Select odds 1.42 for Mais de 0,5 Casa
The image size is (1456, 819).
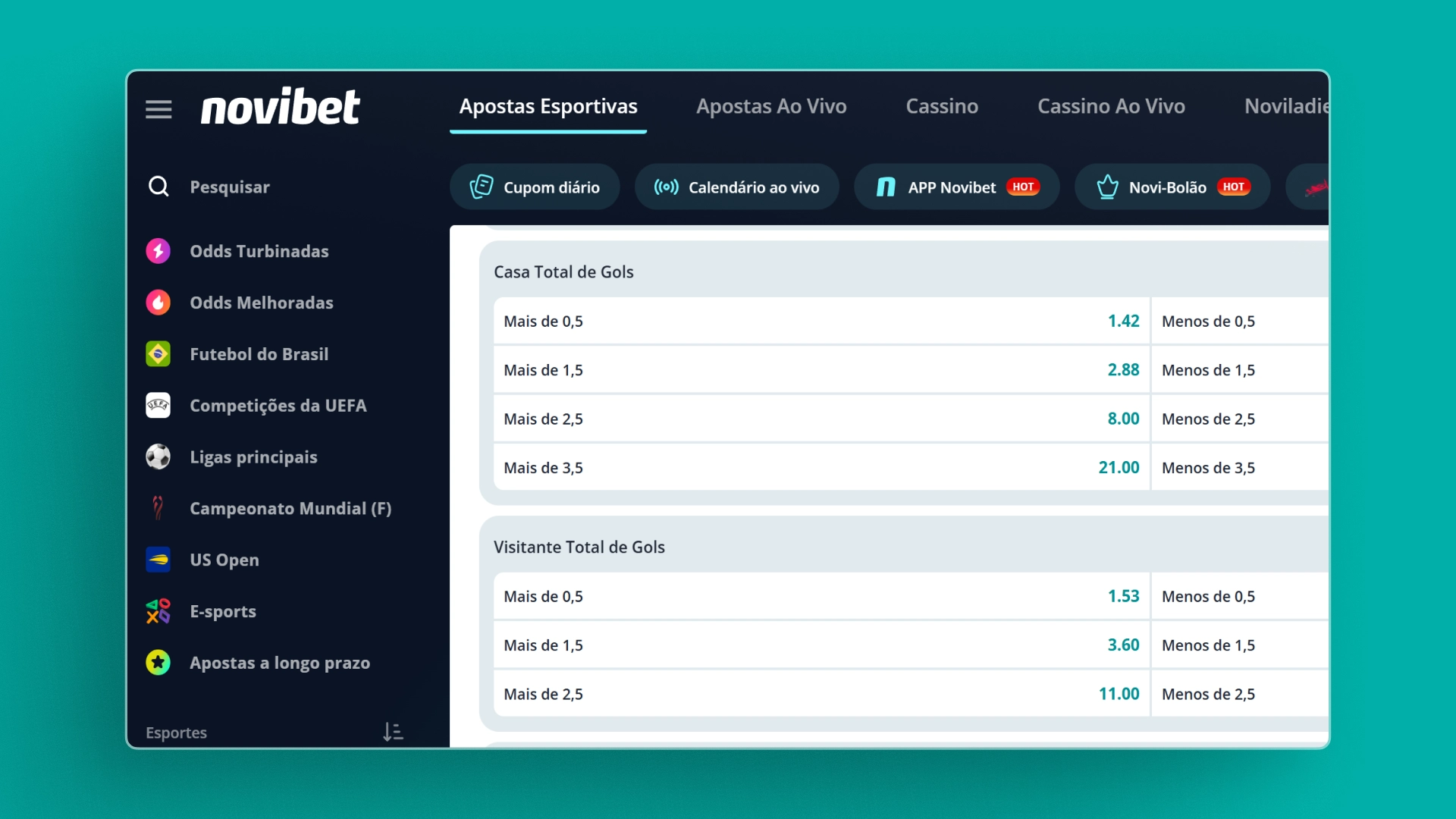click(x=1123, y=322)
